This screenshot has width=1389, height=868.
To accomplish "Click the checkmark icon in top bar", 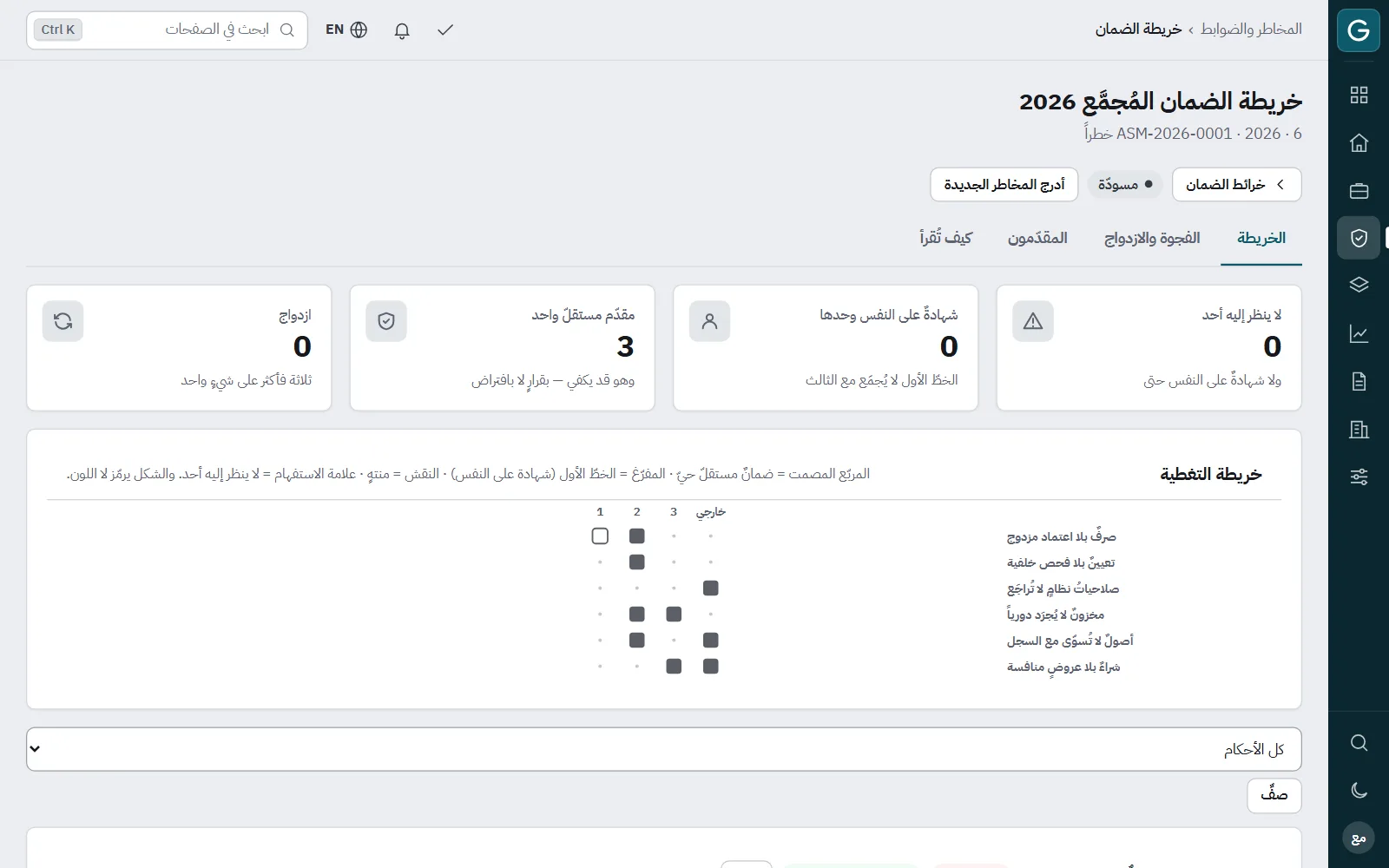I will pyautogui.click(x=445, y=30).
